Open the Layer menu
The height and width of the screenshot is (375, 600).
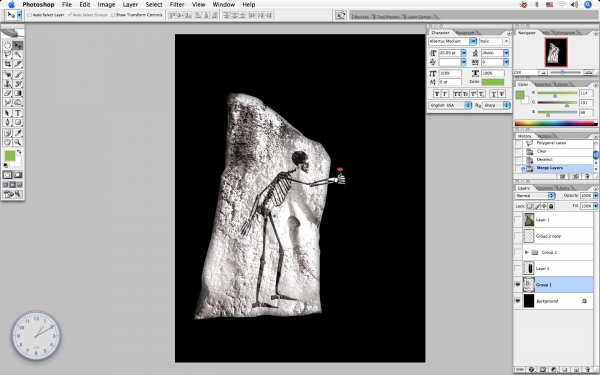[130, 5]
